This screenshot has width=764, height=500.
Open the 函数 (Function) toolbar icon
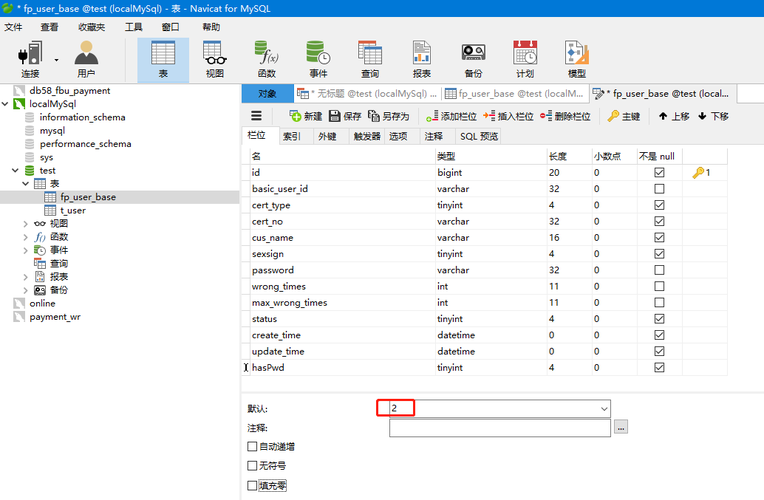pos(267,60)
